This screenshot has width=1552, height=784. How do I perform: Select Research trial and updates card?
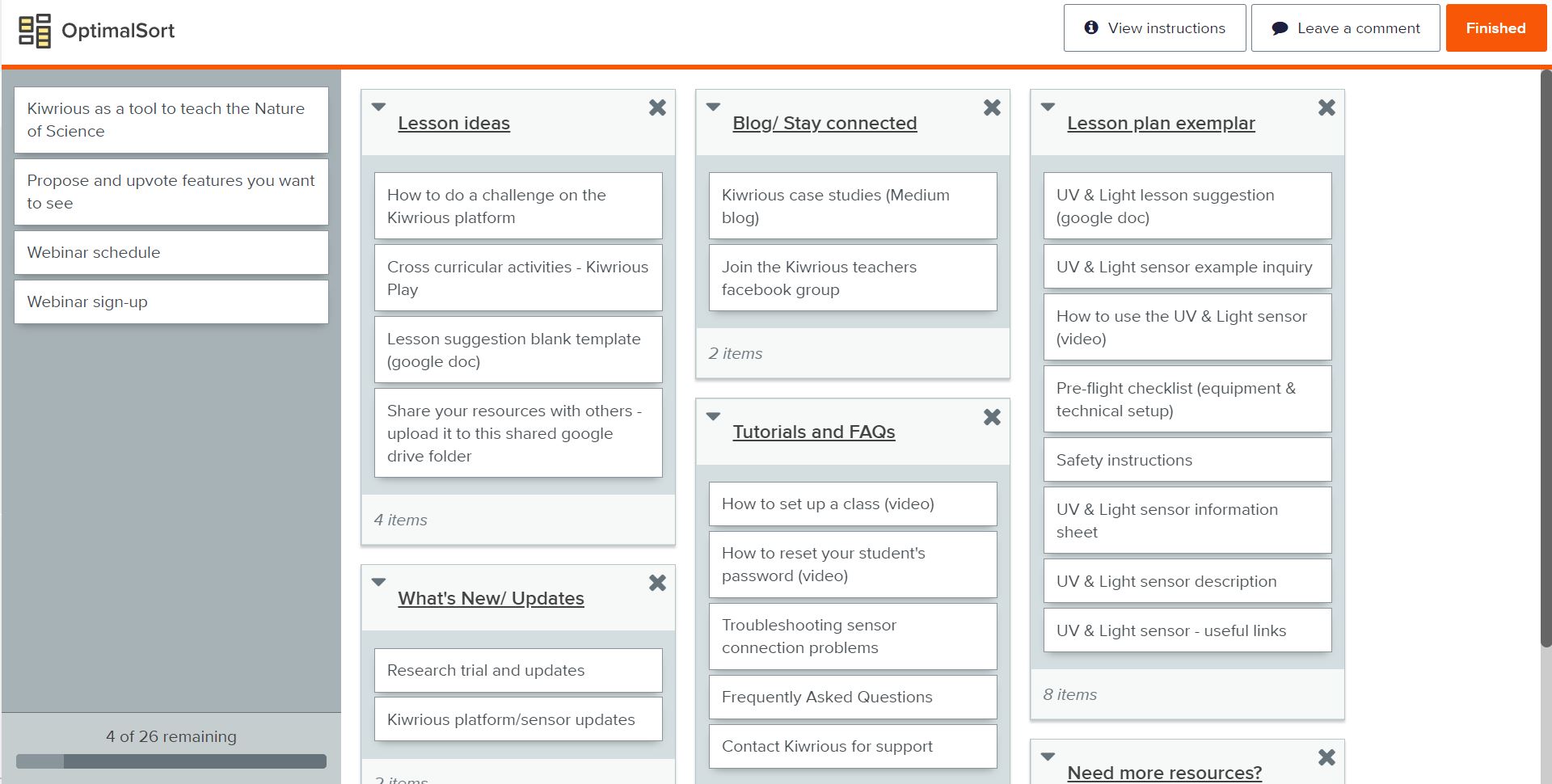[x=518, y=670]
